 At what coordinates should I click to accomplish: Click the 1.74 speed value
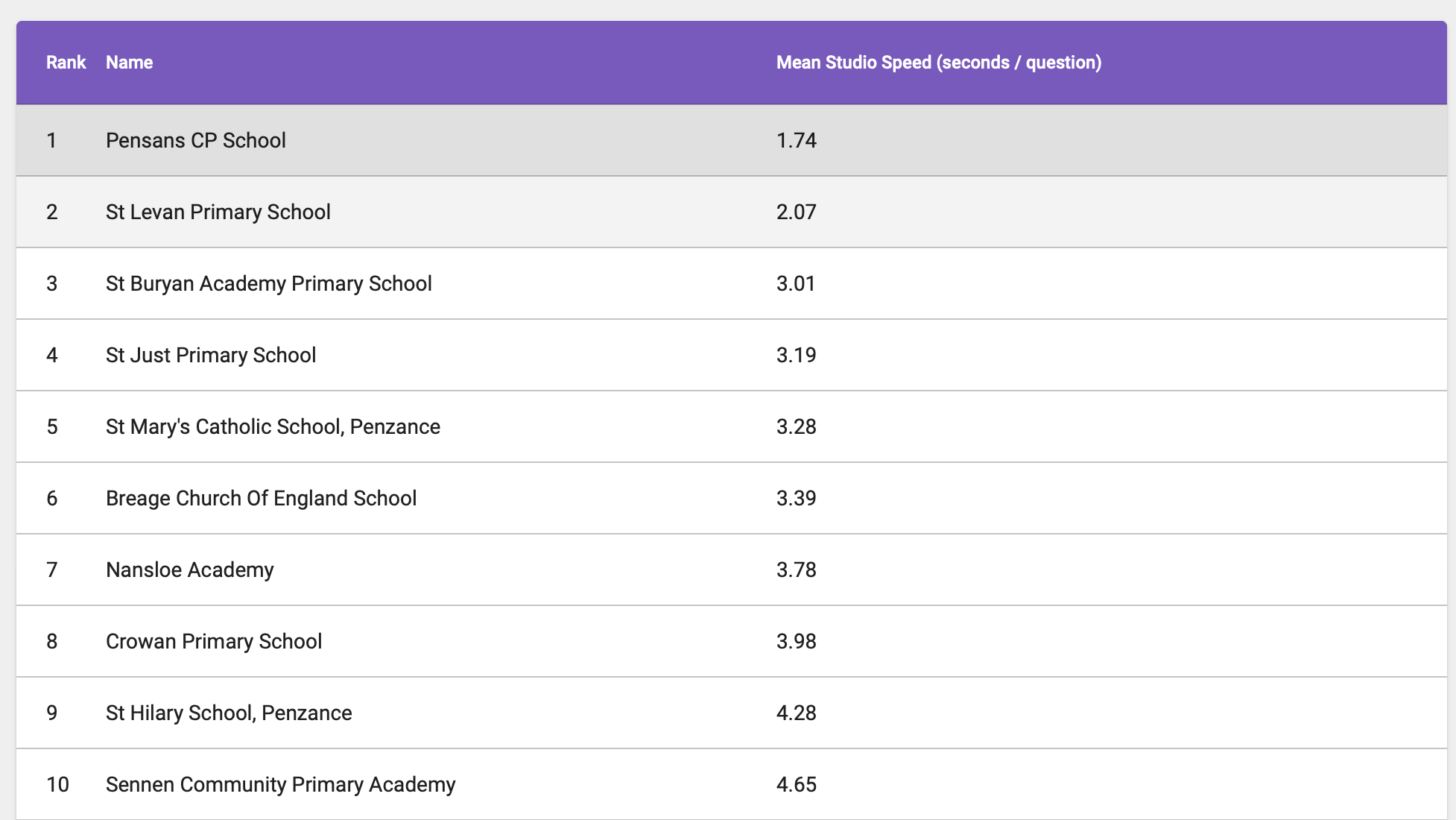coord(796,141)
